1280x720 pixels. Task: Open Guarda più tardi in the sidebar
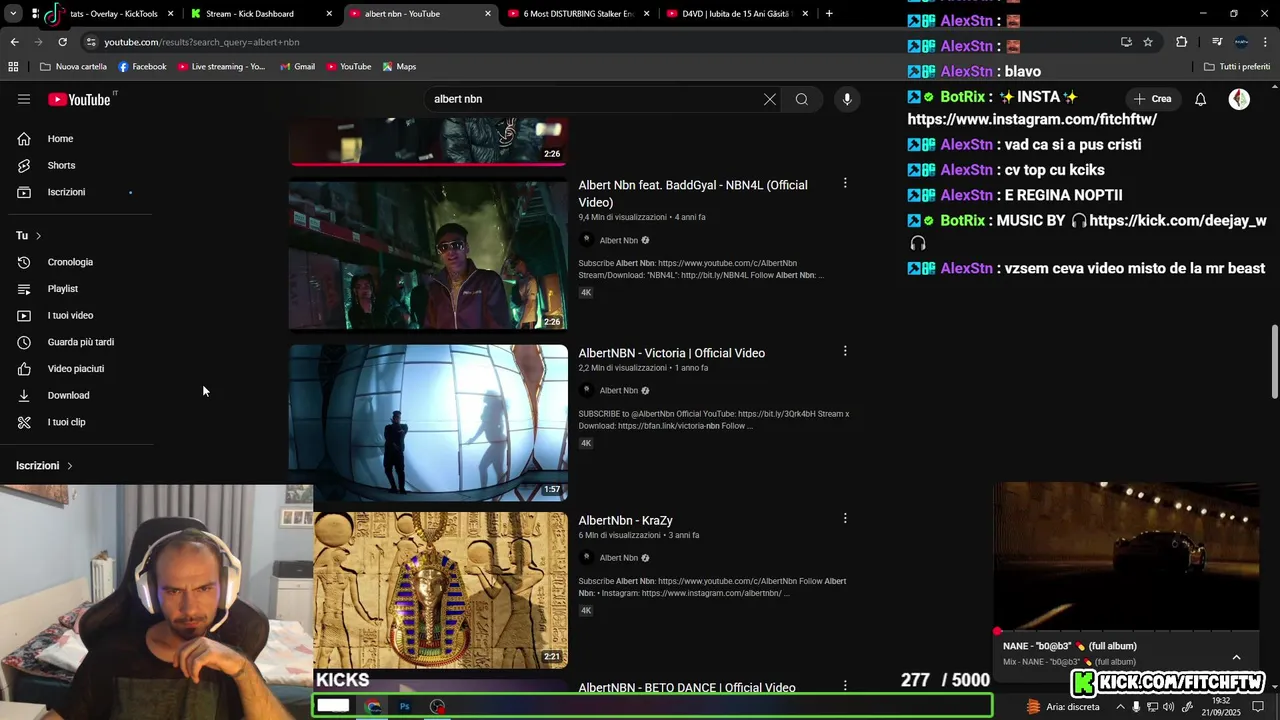click(80, 342)
